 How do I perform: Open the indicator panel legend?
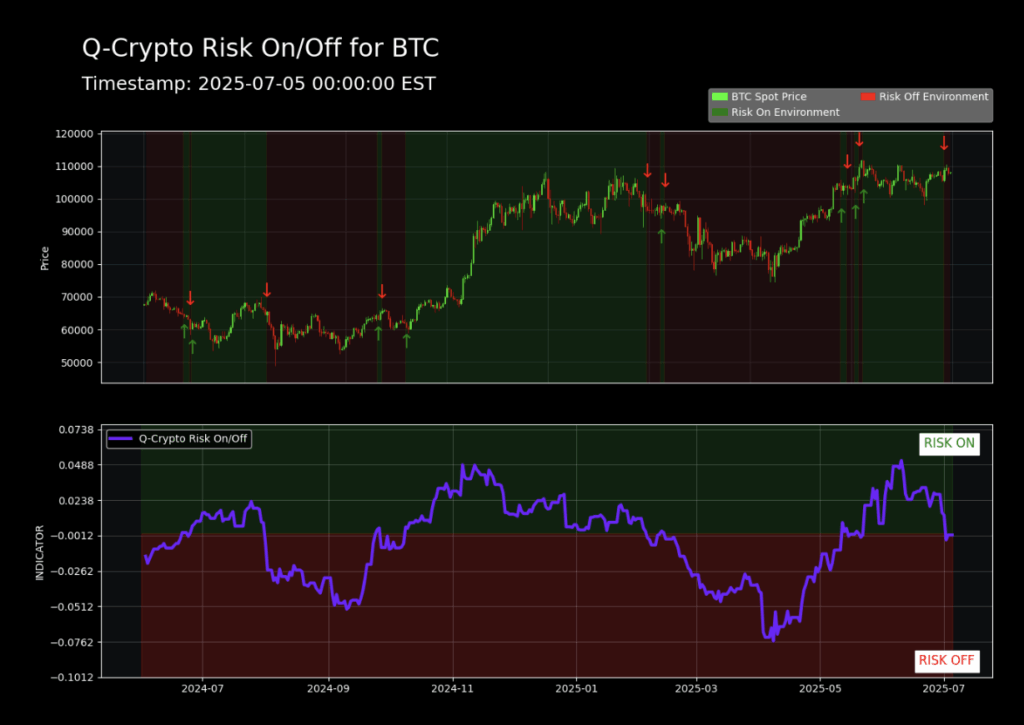[x=178, y=439]
